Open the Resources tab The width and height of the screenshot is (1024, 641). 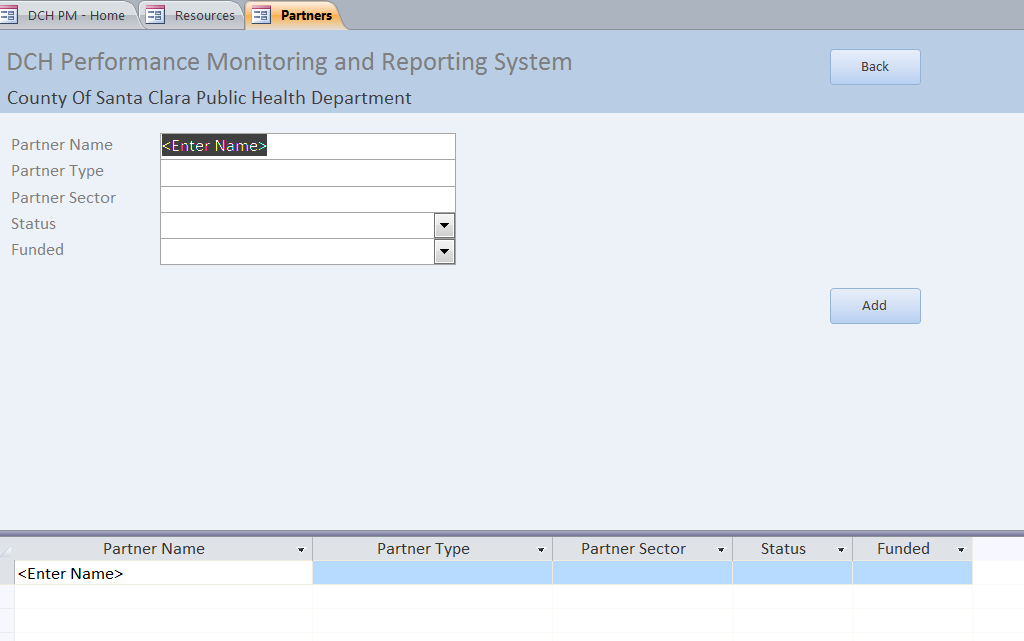click(x=204, y=15)
